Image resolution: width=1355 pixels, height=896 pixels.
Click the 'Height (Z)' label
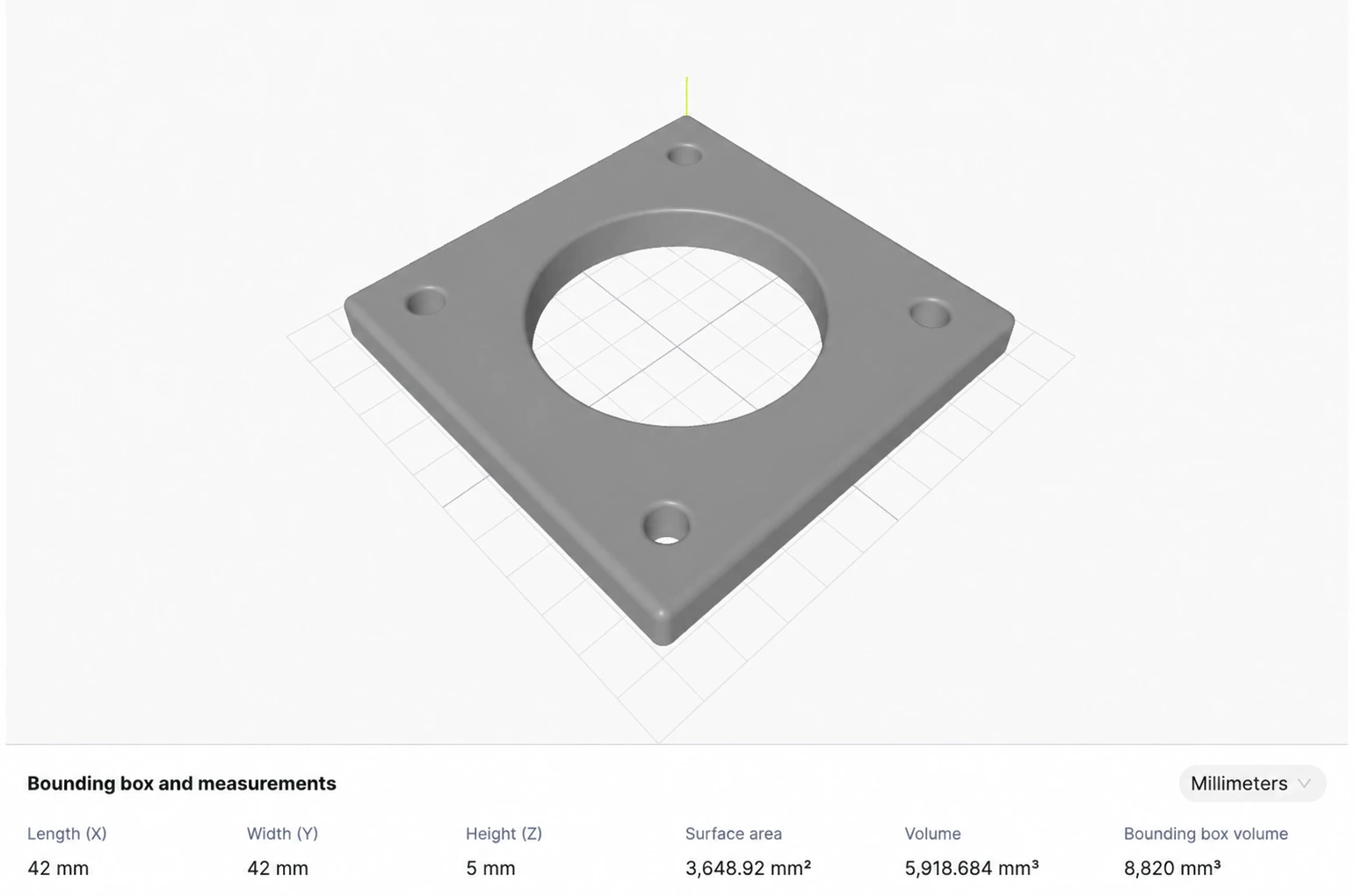pos(504,834)
